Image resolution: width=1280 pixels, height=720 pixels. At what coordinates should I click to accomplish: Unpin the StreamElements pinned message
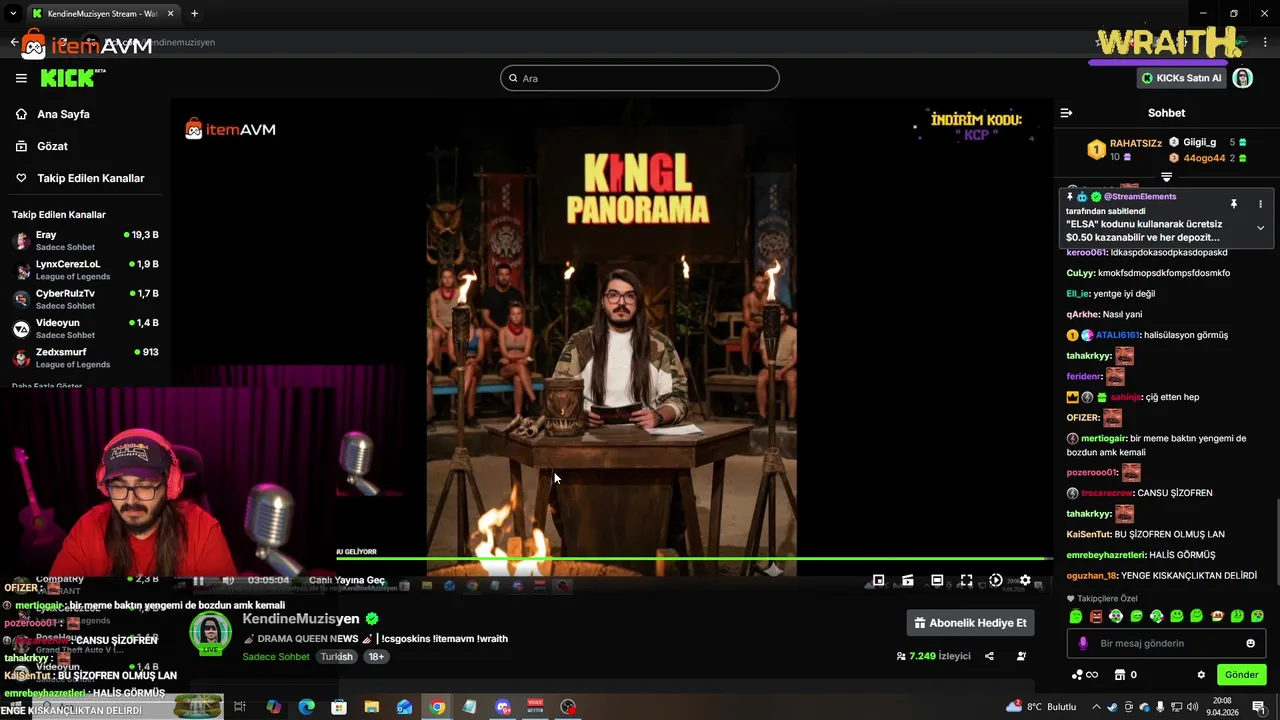coord(1234,204)
